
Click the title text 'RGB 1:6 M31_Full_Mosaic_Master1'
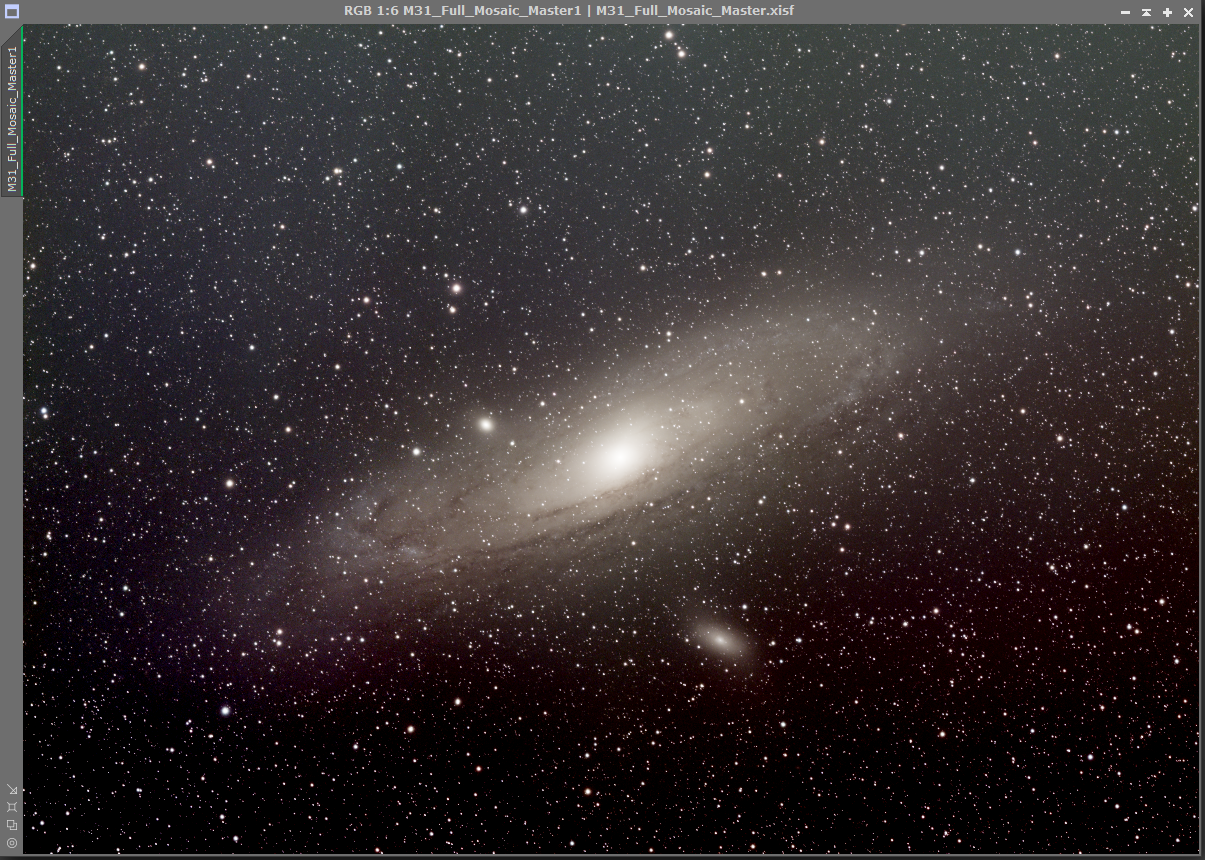pyautogui.click(x=462, y=11)
